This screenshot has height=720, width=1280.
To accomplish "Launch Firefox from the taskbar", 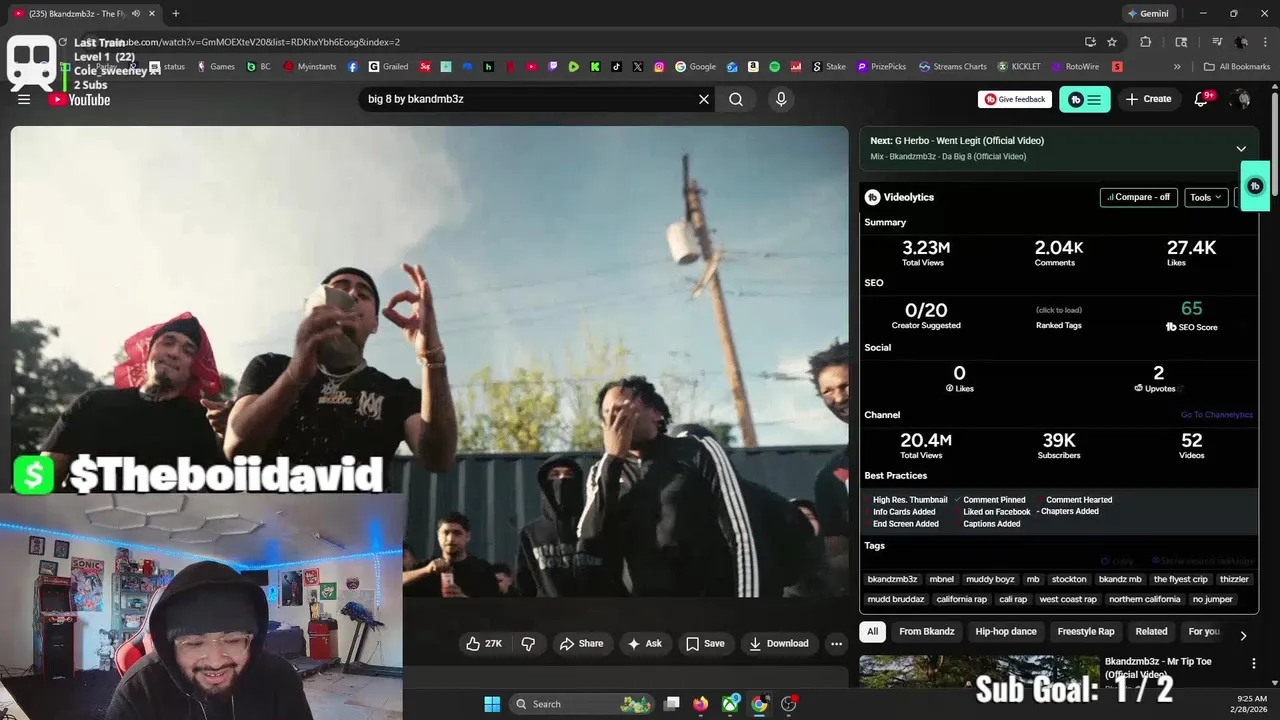I will [701, 704].
